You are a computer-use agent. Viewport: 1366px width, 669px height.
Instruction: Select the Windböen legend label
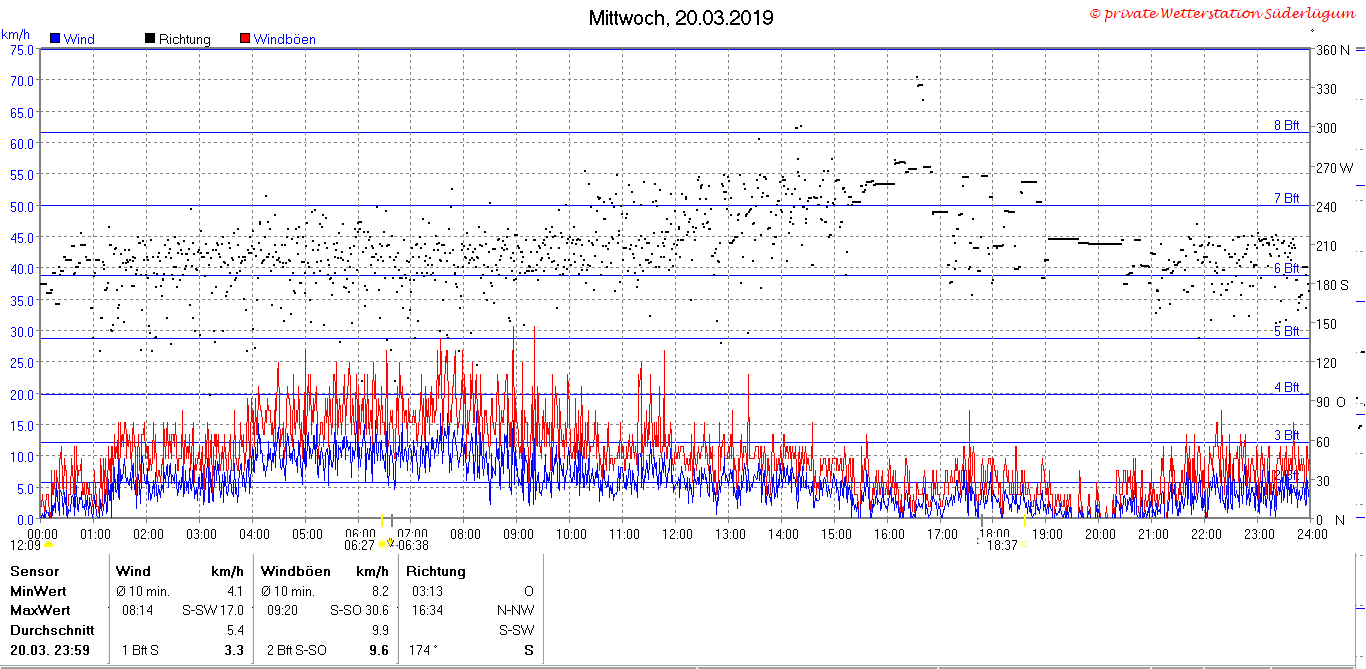click(284, 40)
